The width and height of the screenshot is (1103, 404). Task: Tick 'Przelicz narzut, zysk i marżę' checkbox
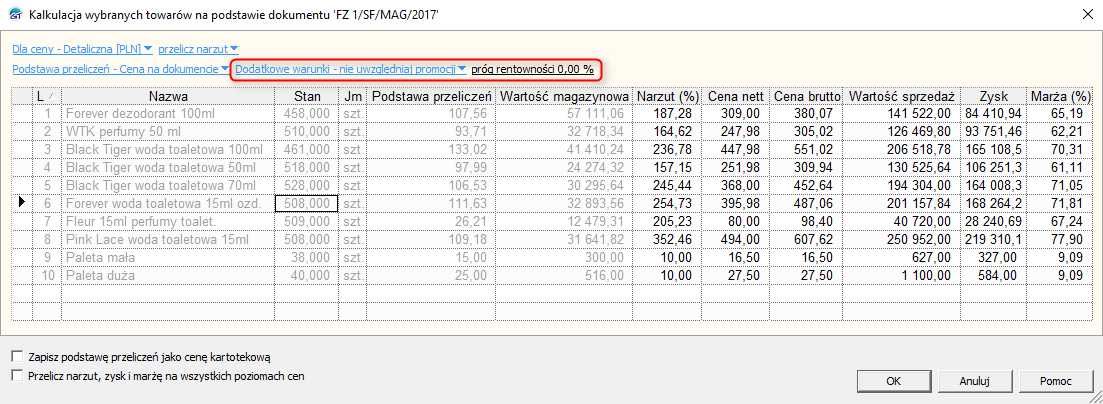click(x=18, y=376)
